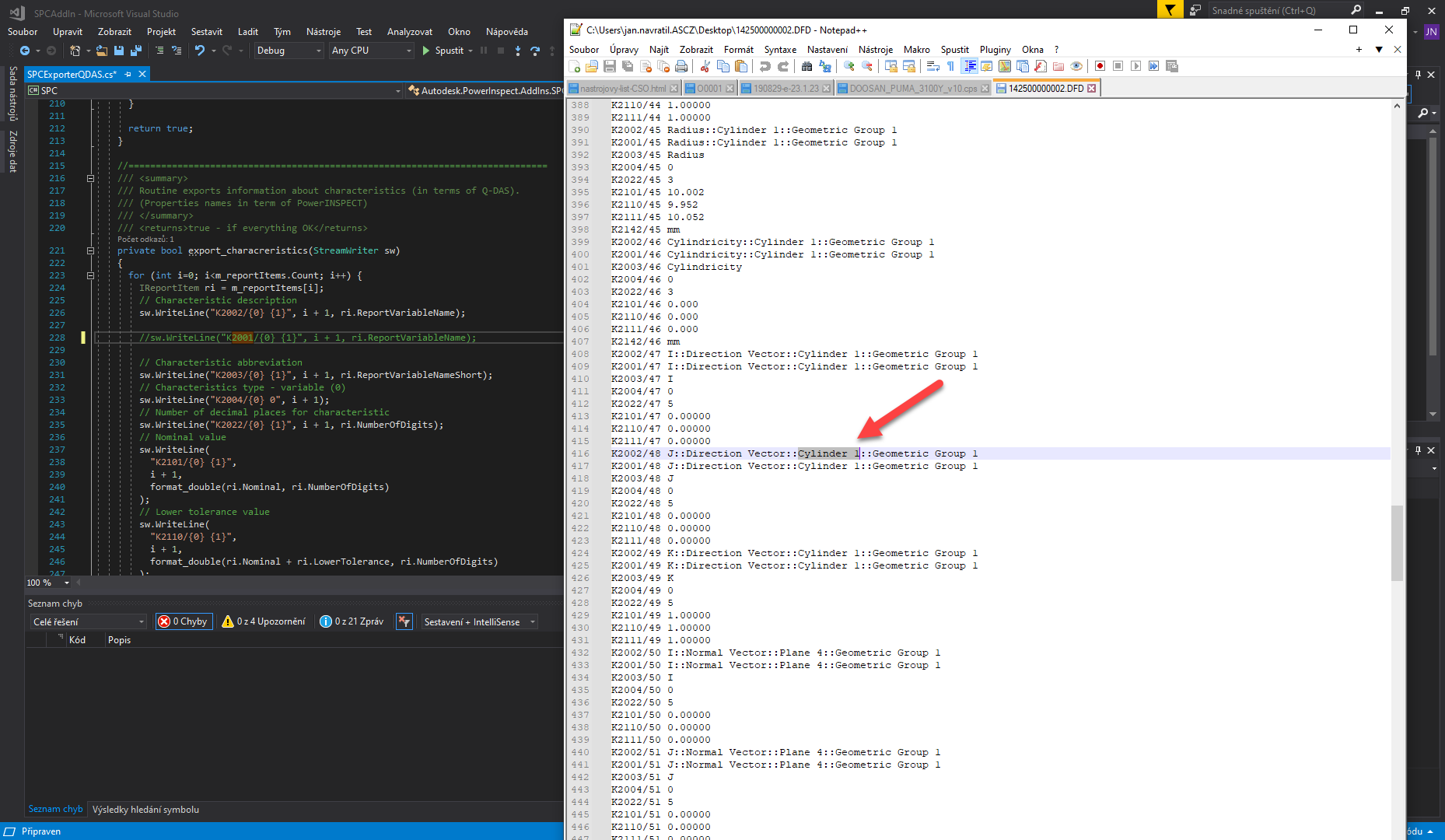Zoom in the text in Notepad++
Screen dimensions: 1445x840
(x=848, y=66)
